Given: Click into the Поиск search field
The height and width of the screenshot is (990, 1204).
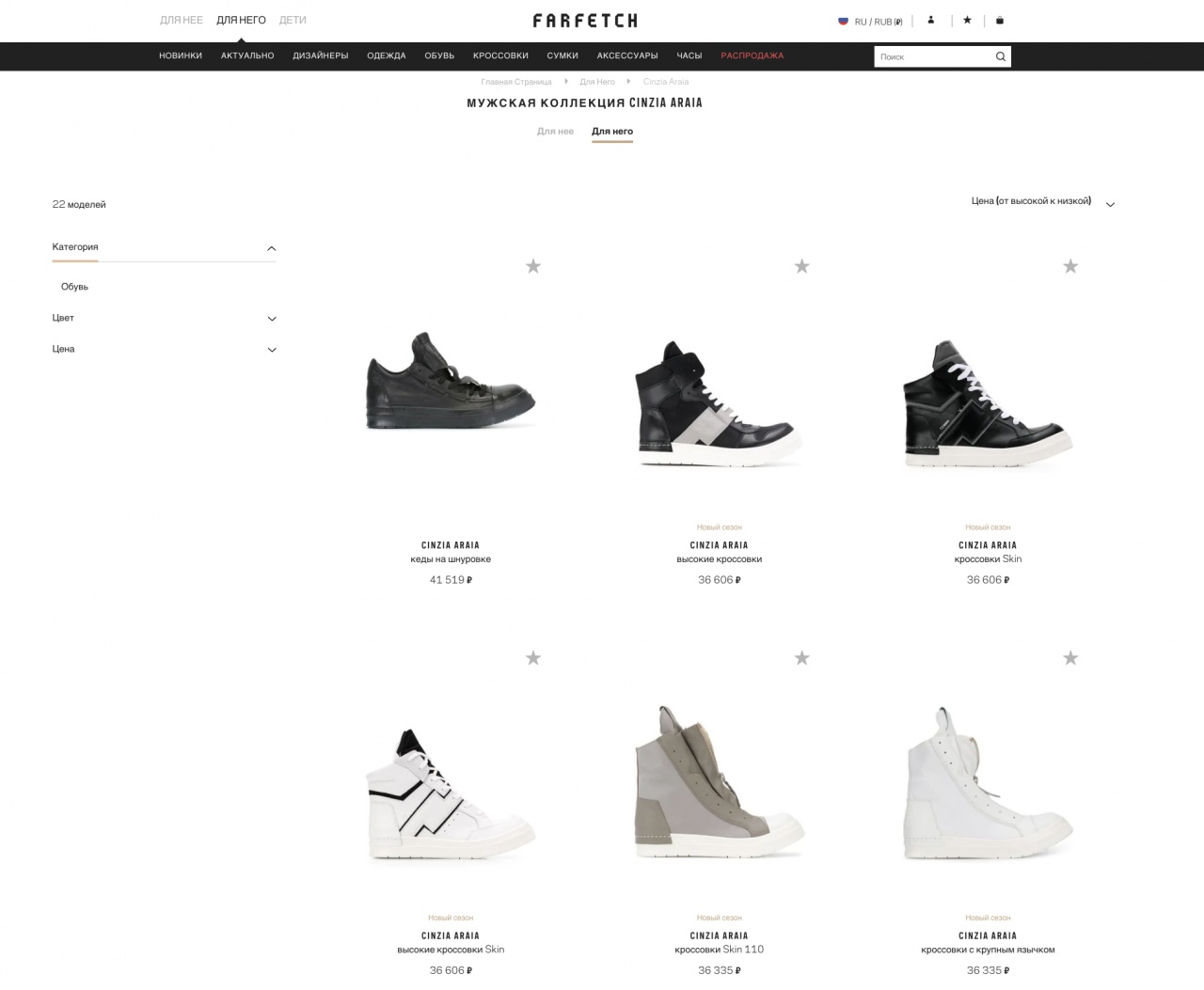Looking at the screenshot, I should click(x=933, y=56).
